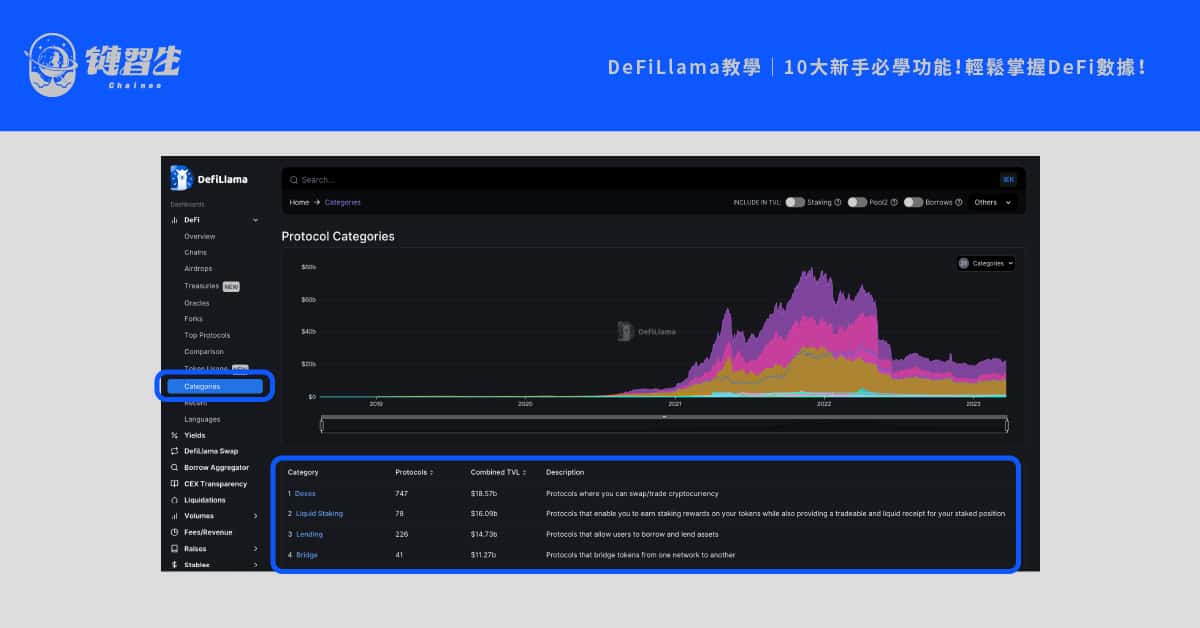Open Overview in the DeFi menu
The width and height of the screenshot is (1200, 628).
coord(199,236)
